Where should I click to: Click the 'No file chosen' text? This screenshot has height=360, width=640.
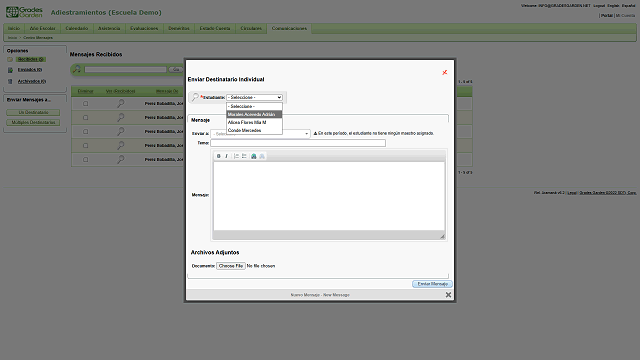261,266
